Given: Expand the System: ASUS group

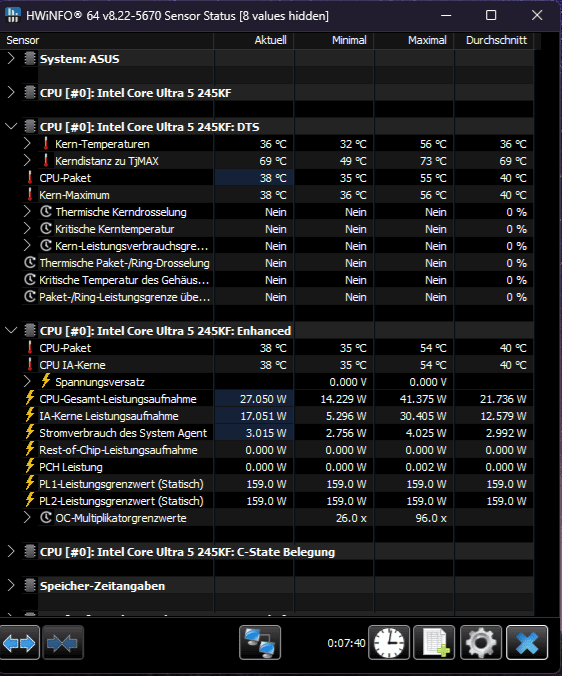Looking at the screenshot, I should click(x=11, y=59).
